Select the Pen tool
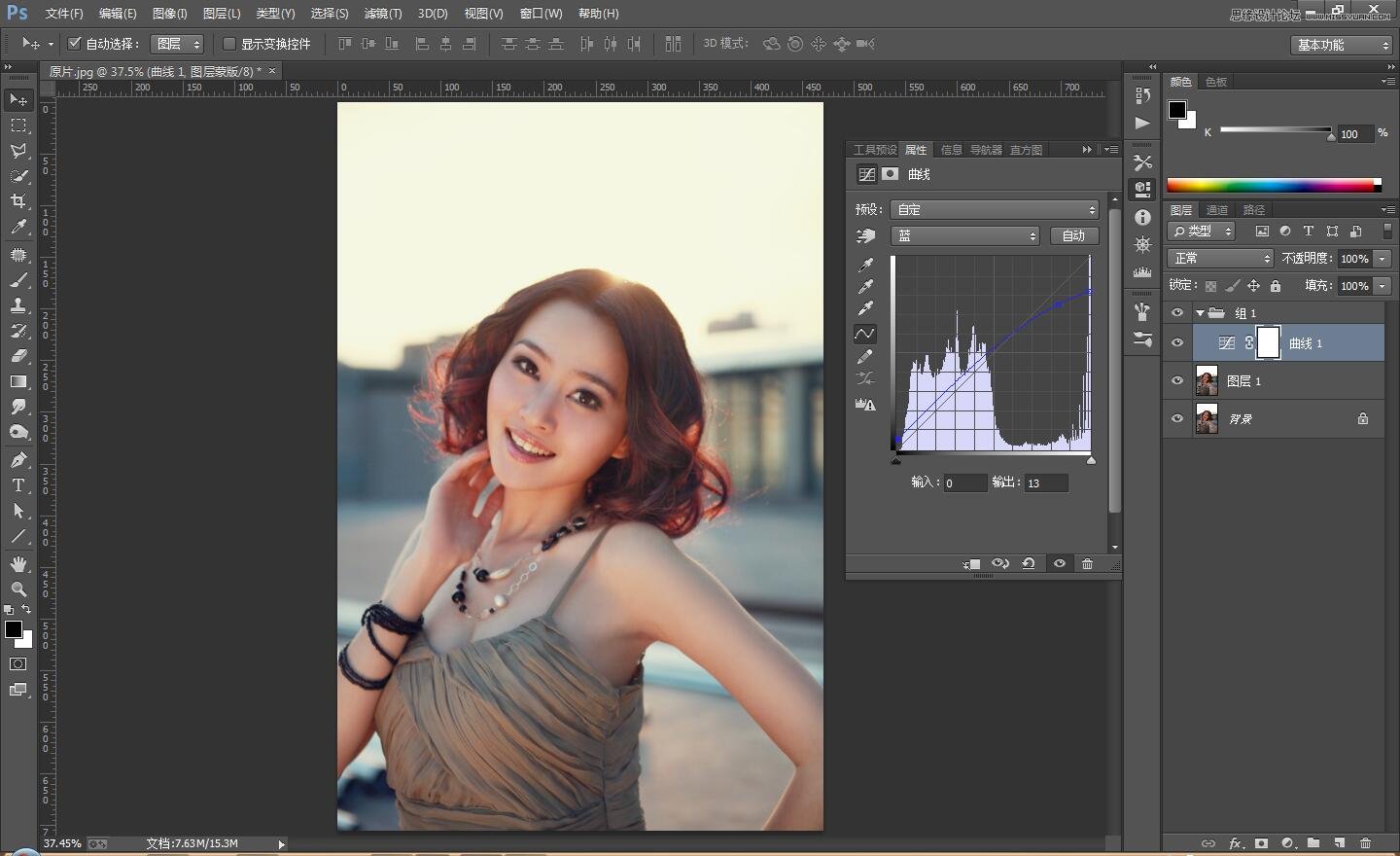The width and height of the screenshot is (1400, 856). click(18, 460)
